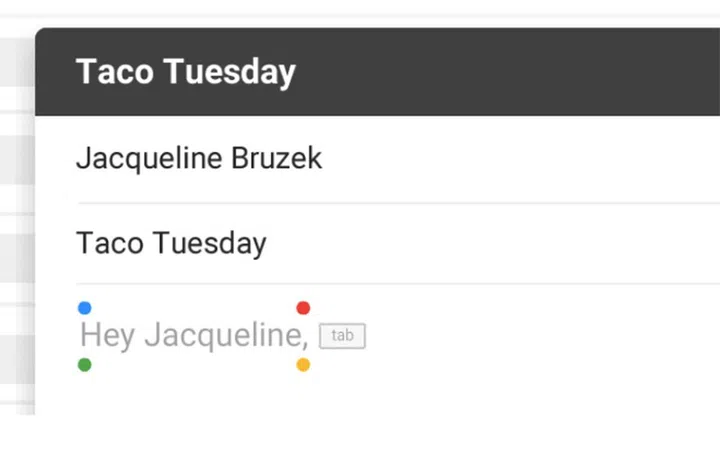Image resolution: width=720 pixels, height=455 pixels.
Task: Click the tab key hint badge
Action: pyautogui.click(x=342, y=336)
